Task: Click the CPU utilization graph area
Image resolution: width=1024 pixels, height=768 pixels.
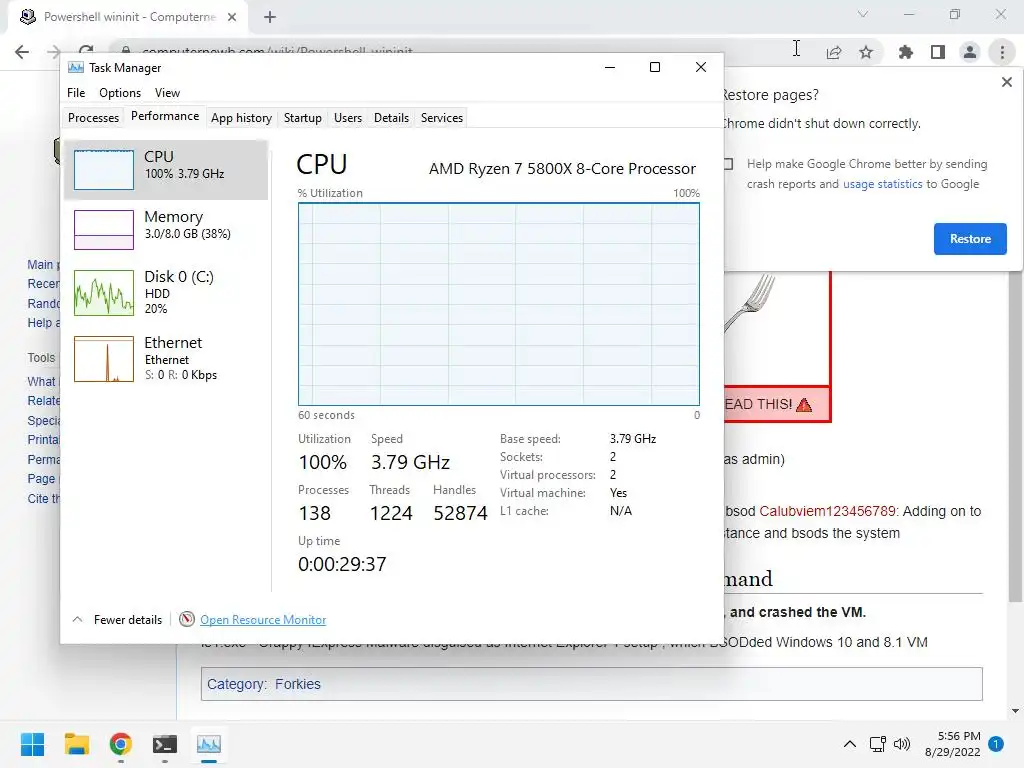Action: point(499,304)
